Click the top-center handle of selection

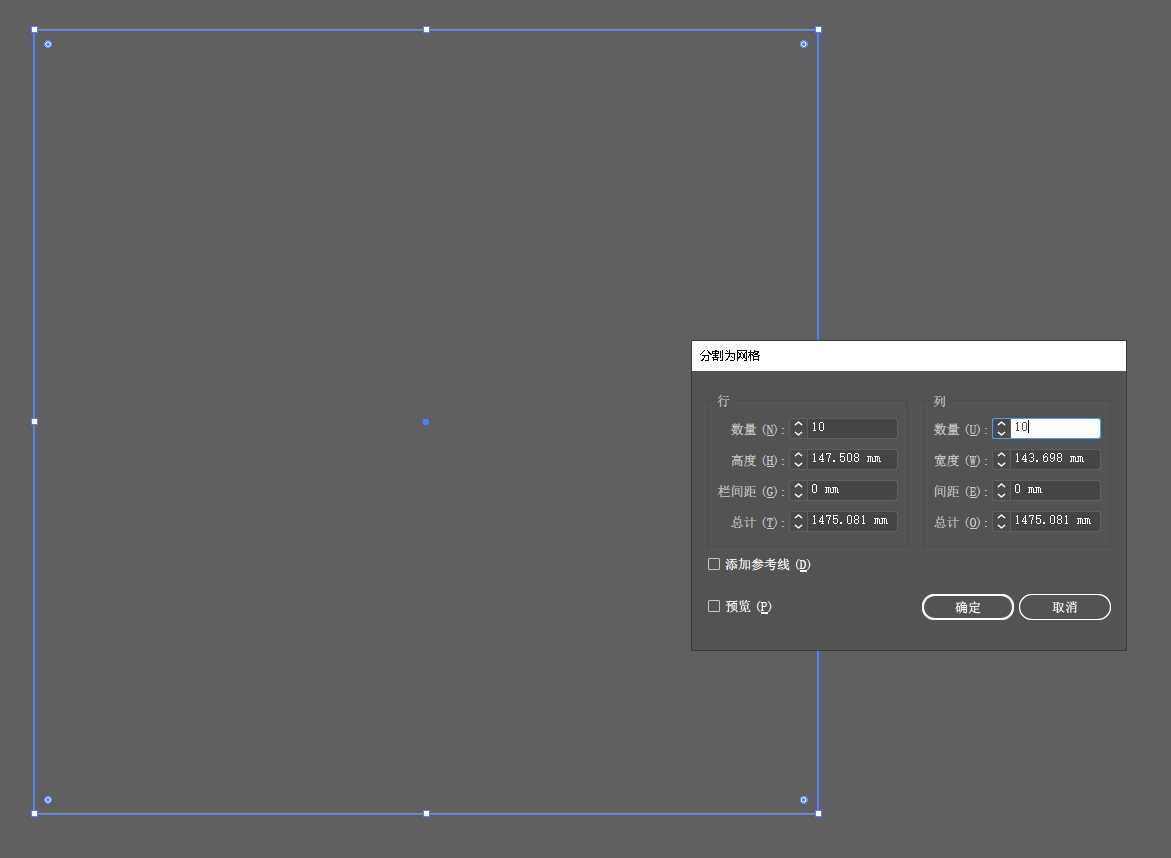(x=426, y=30)
